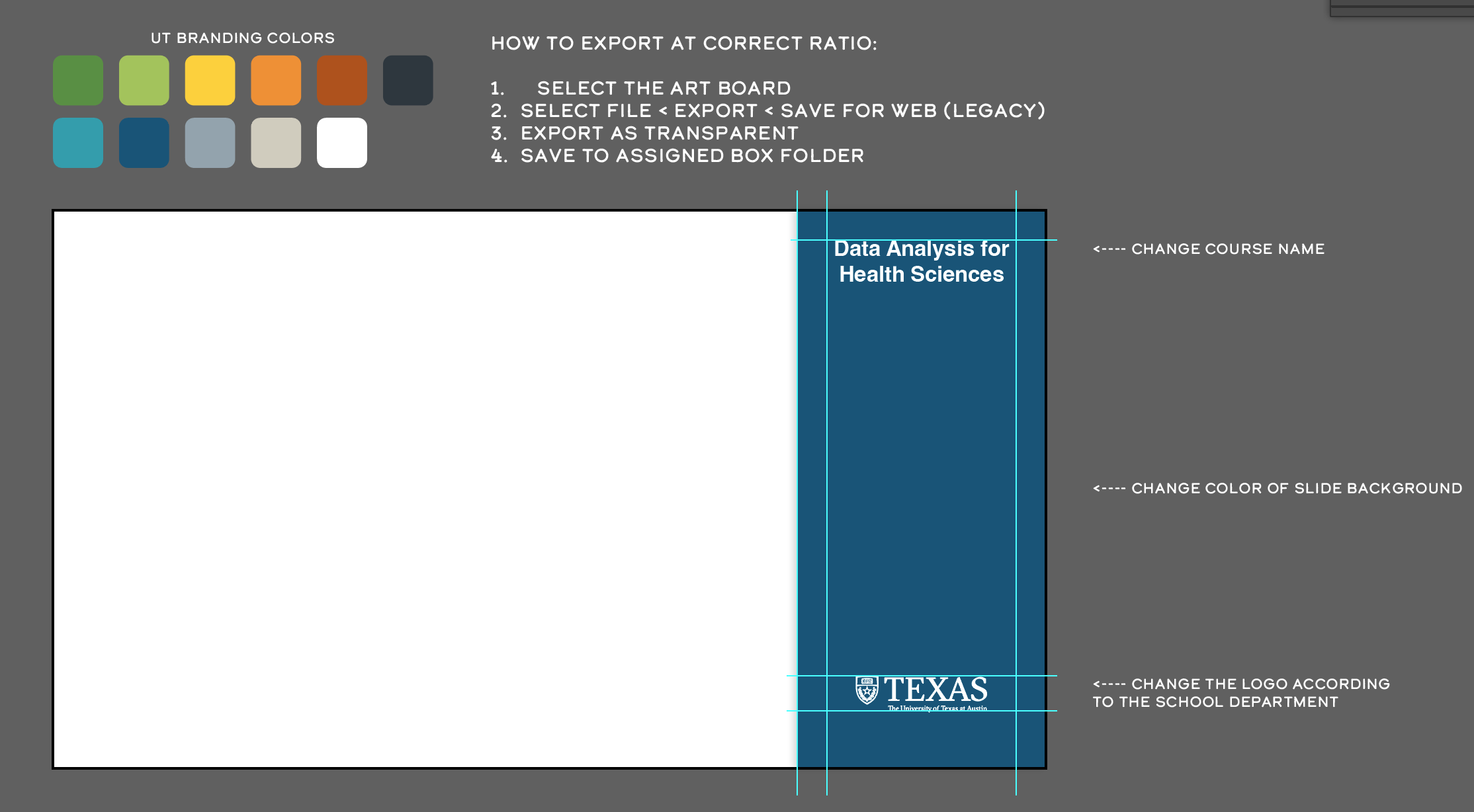Select the light green branding color swatch
This screenshot has width=1474, height=812.
pyautogui.click(x=144, y=81)
